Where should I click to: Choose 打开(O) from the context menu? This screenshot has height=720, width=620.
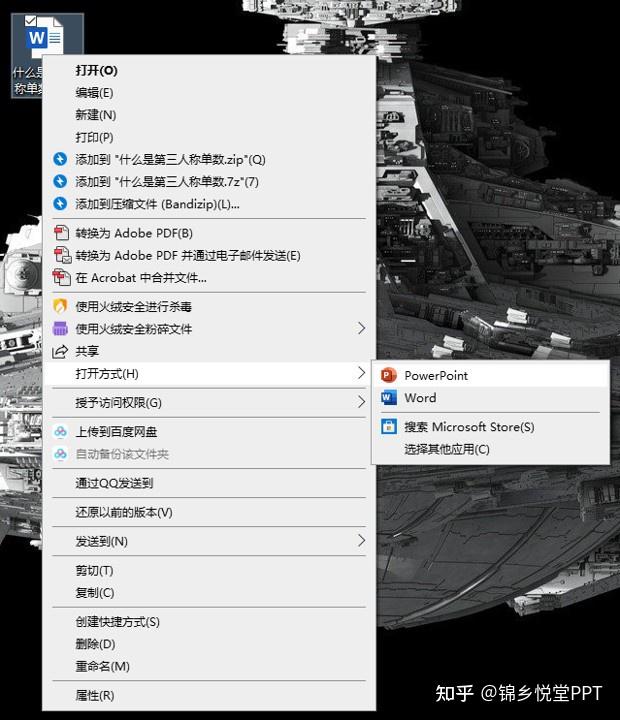pyautogui.click(x=209, y=70)
